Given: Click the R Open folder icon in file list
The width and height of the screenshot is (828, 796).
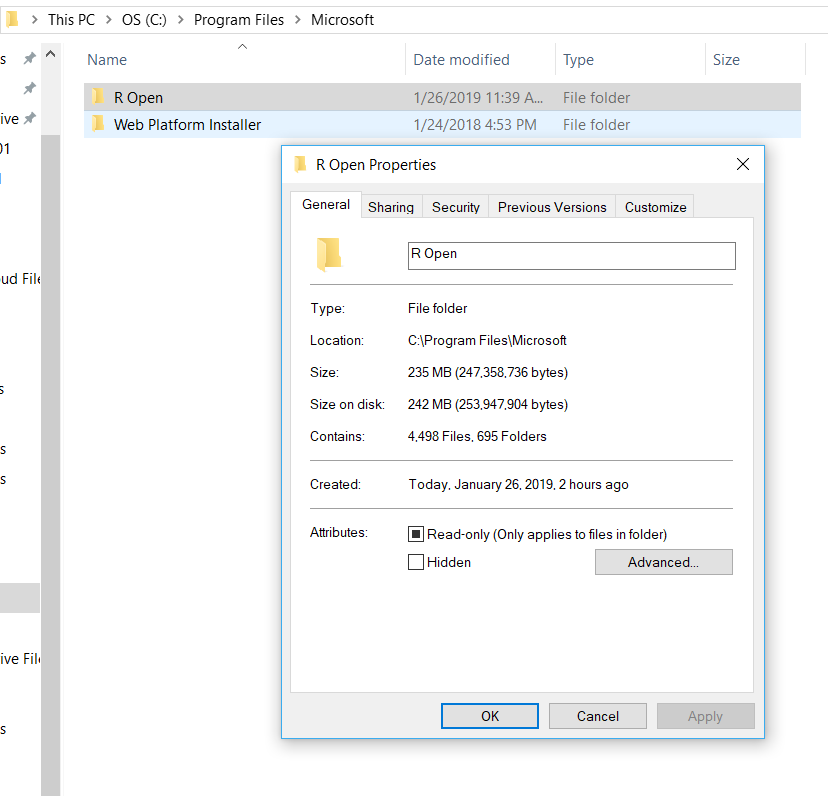Looking at the screenshot, I should click(98, 97).
